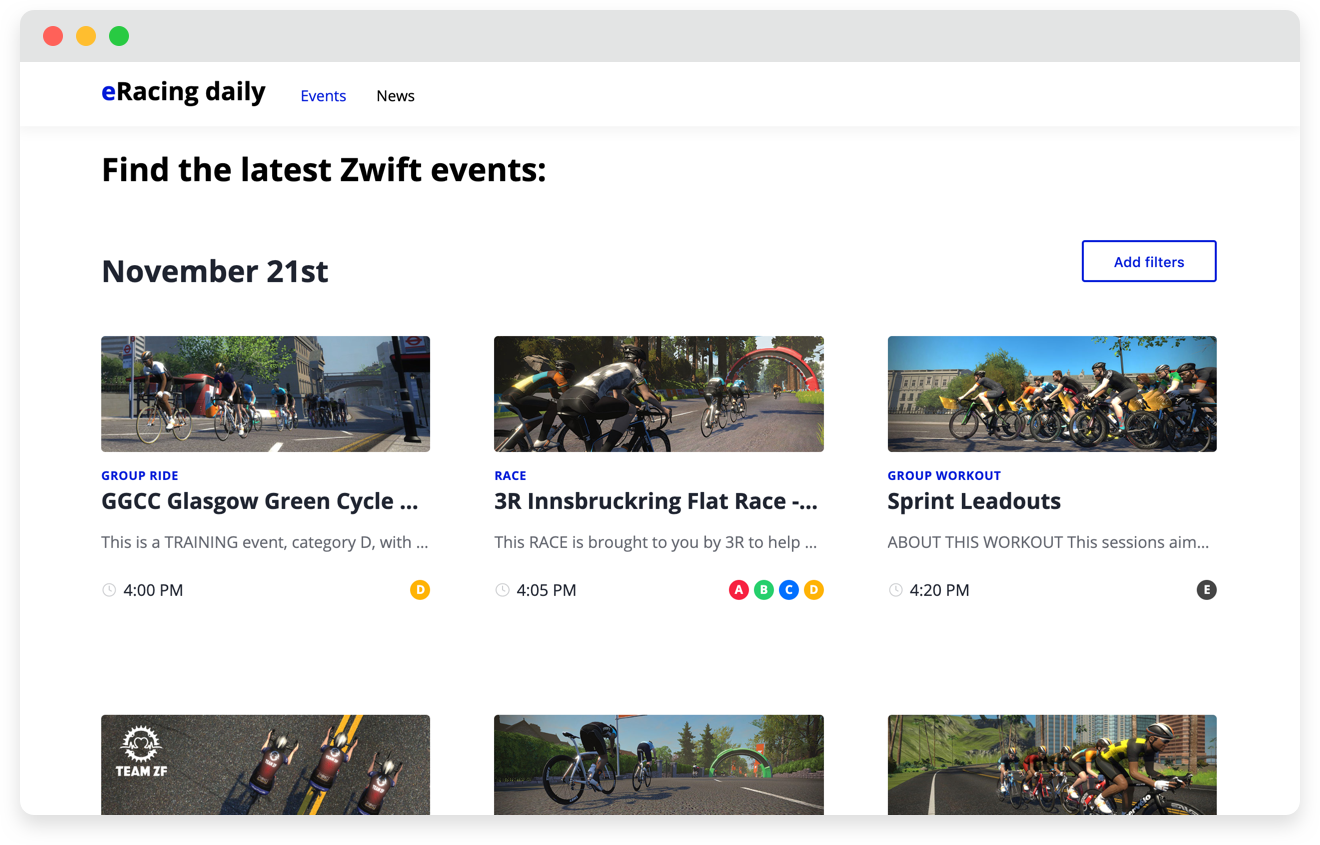Select the category D badge on GGCC ride

(420, 590)
